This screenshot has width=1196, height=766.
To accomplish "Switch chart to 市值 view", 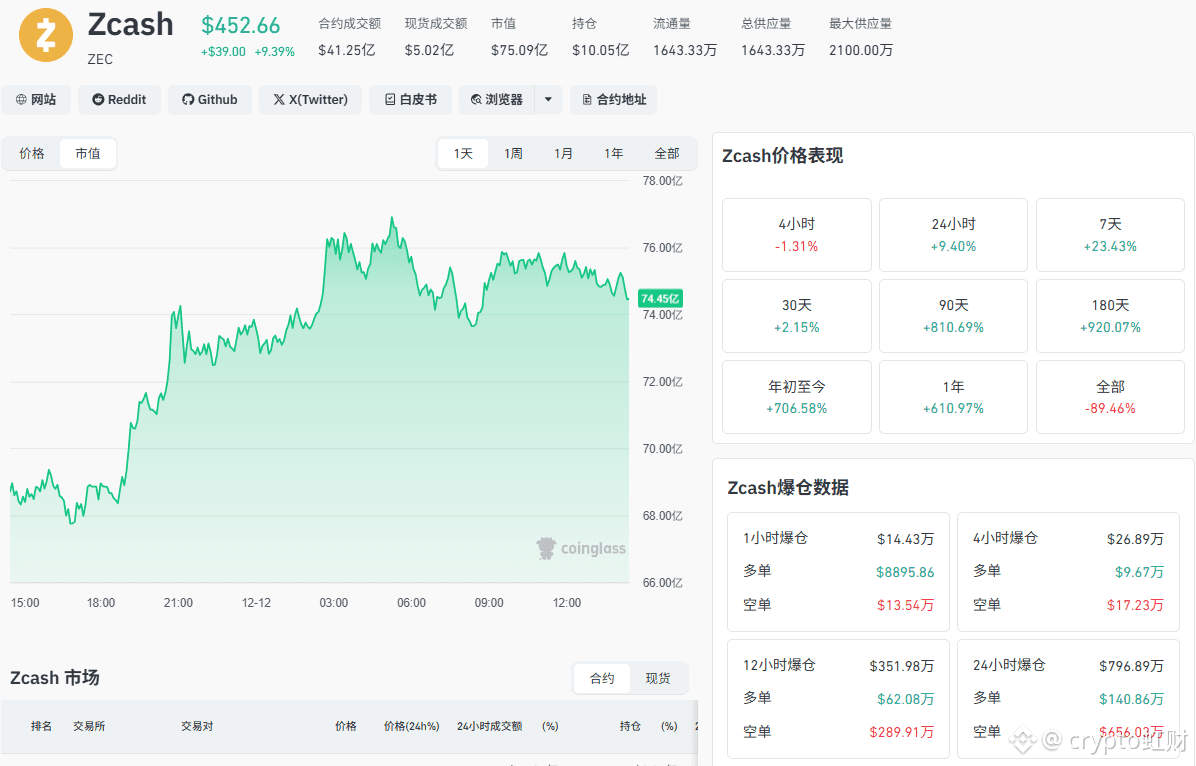I will 88,153.
